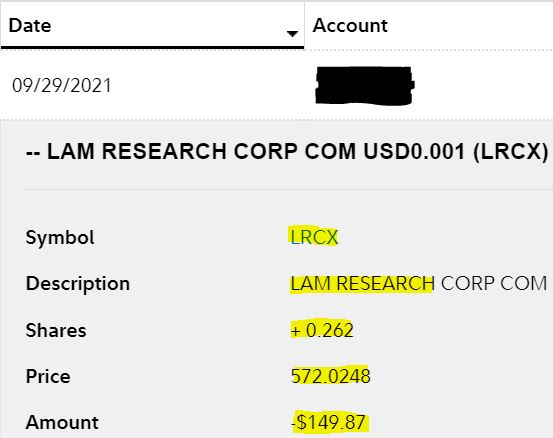Image resolution: width=553 pixels, height=438 pixels.
Task: Click the Description field label
Action: (x=78, y=284)
